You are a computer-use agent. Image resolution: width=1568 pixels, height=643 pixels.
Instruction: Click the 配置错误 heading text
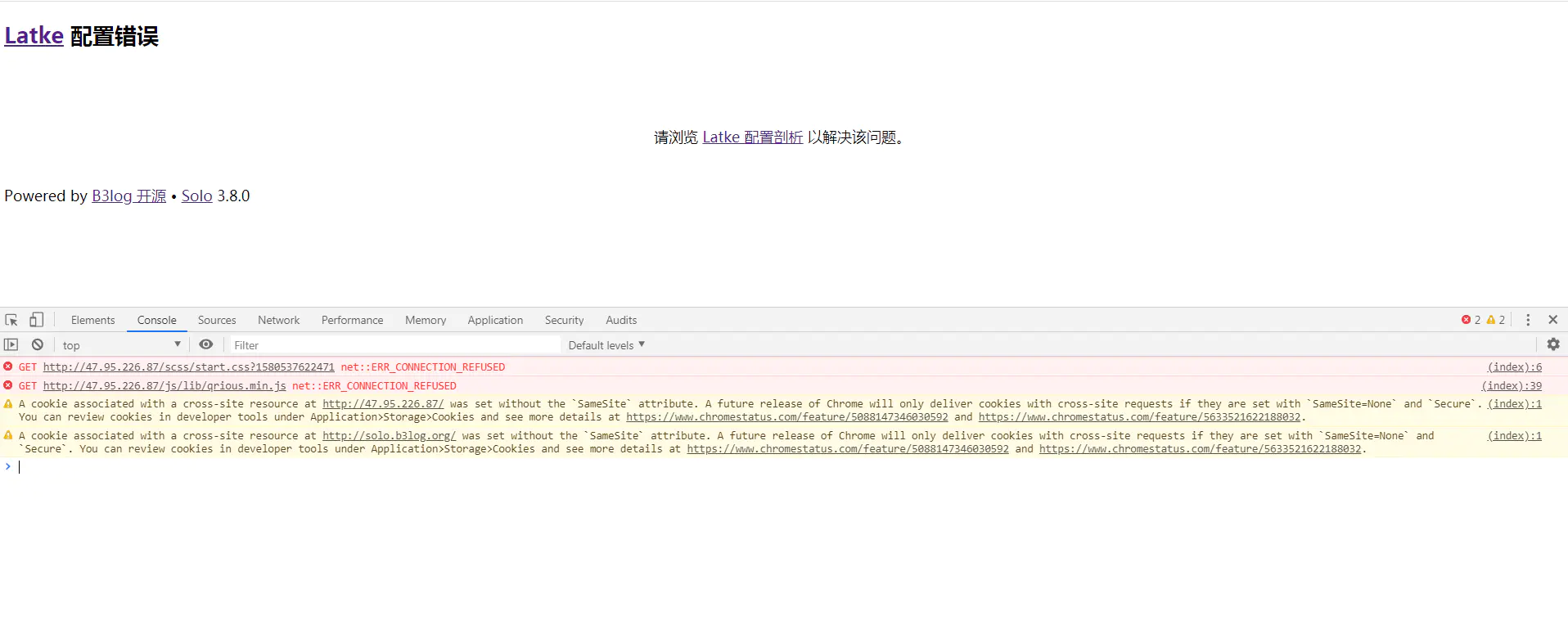point(115,36)
